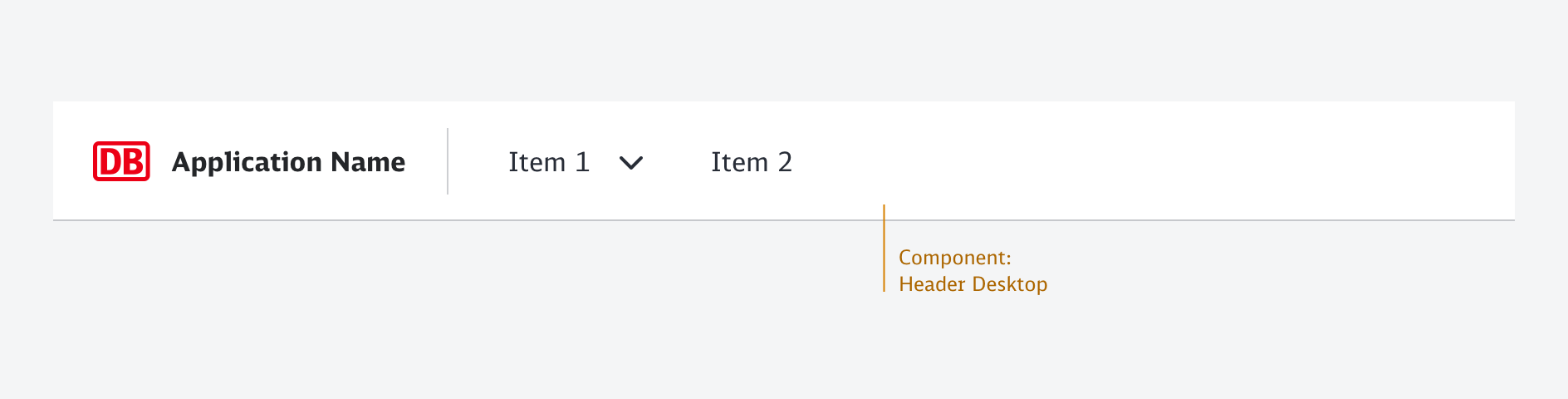
Task: Click the empty white header area right of Item 2
Action: 1163,161
